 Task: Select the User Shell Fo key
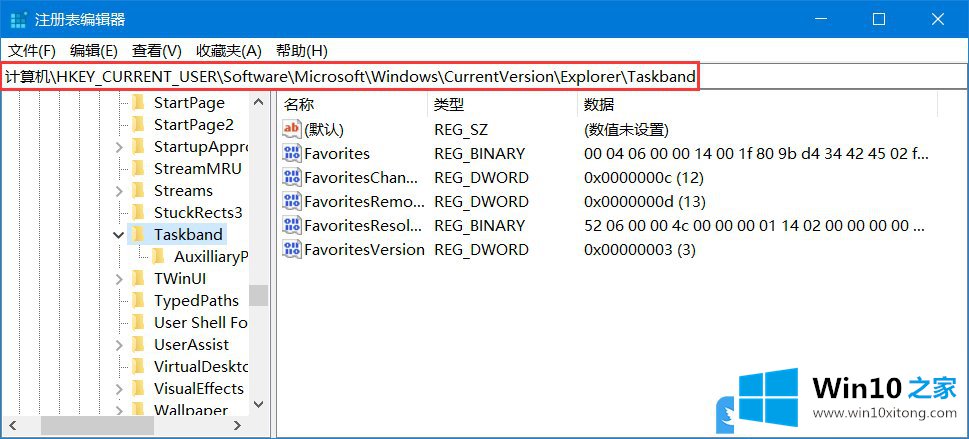coord(201,323)
